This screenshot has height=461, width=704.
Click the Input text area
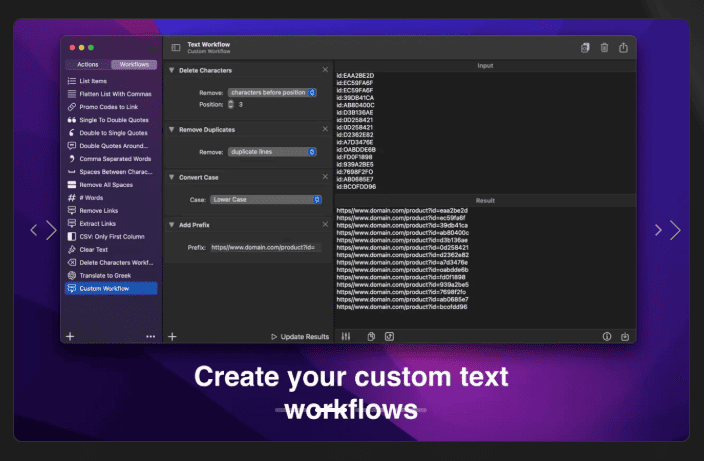coord(485,132)
